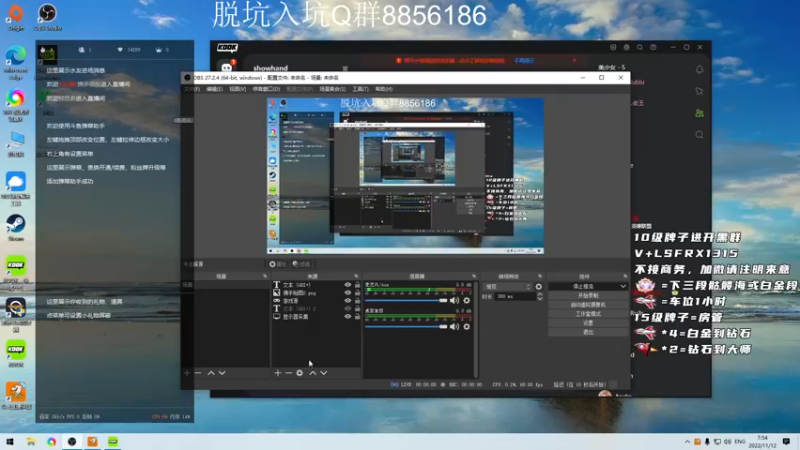Adjust transition duration stepper arrows

pyautogui.click(x=539, y=296)
